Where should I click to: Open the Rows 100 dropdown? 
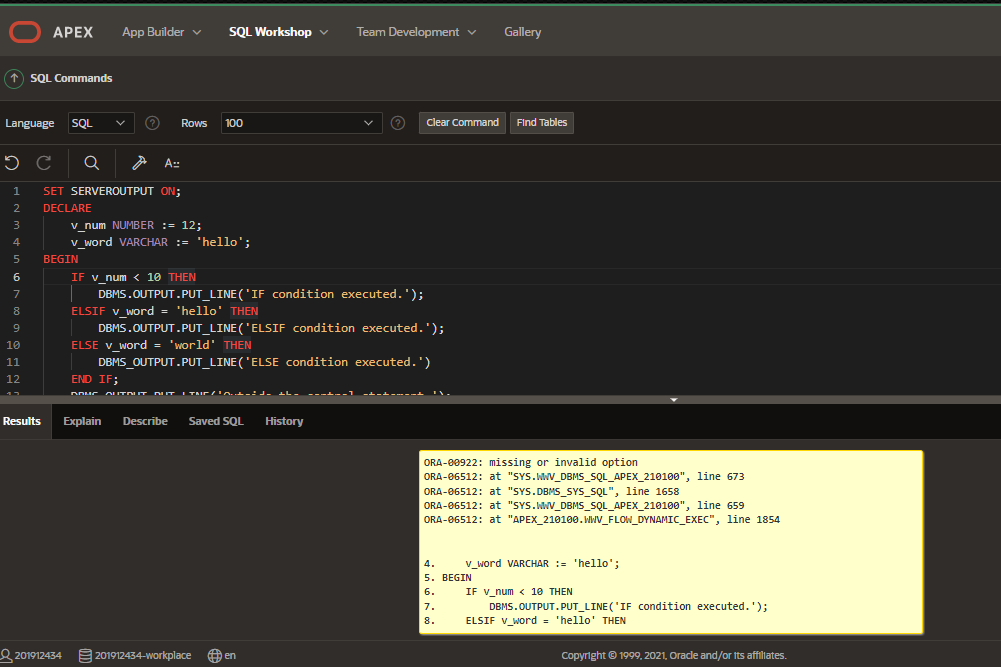(301, 123)
